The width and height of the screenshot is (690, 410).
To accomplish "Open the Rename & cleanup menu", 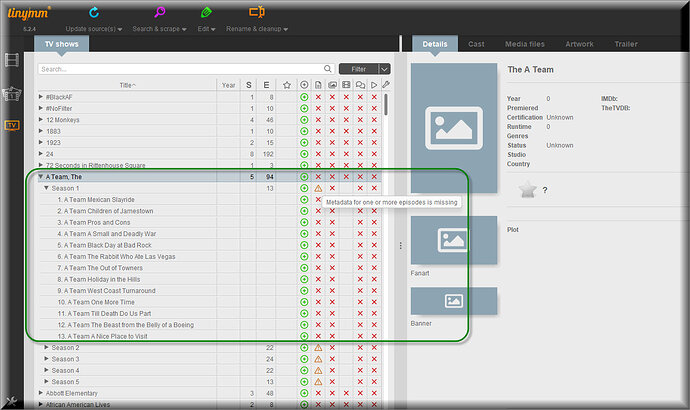I will (257, 29).
